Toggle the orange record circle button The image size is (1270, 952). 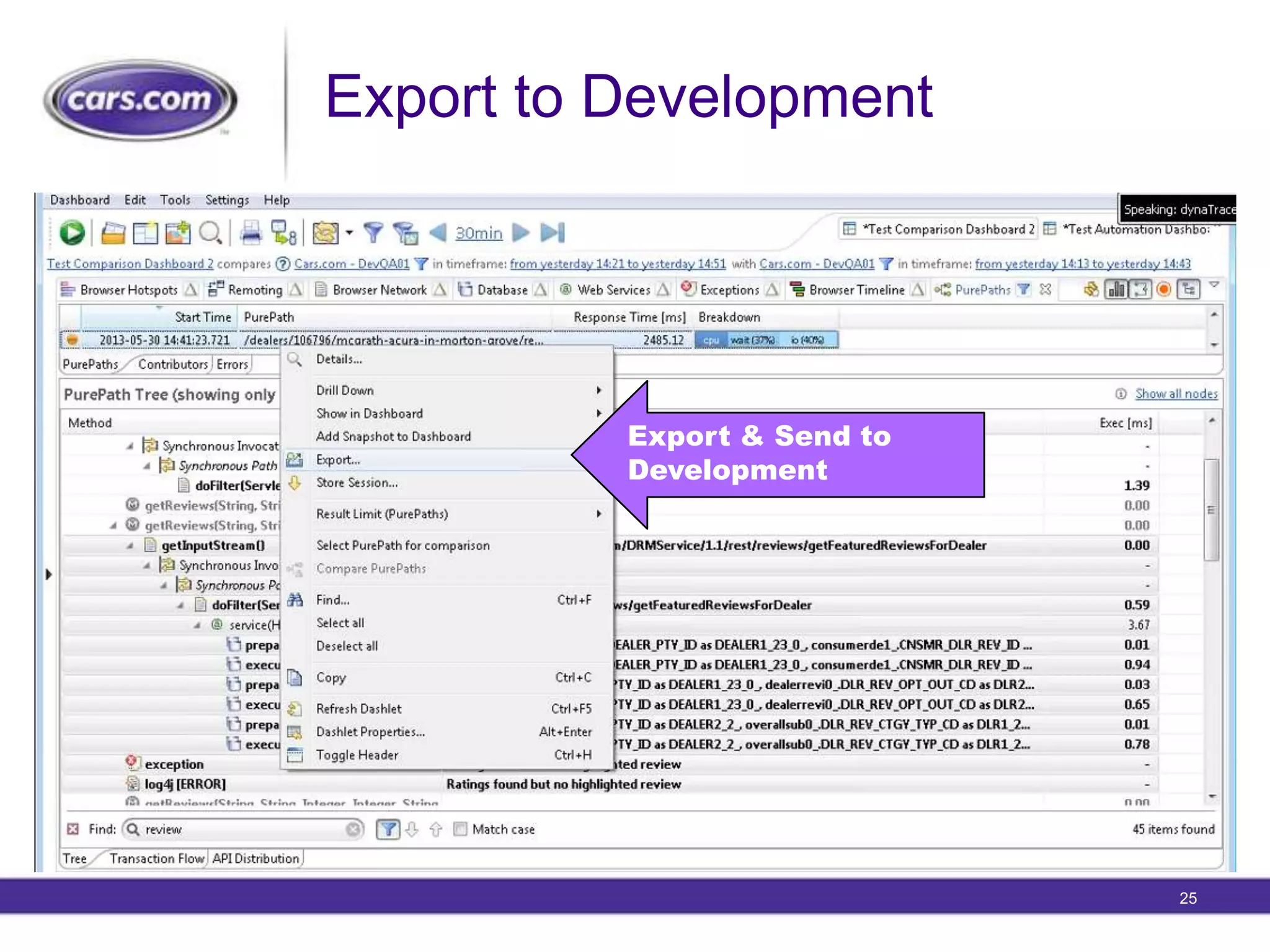(1164, 289)
